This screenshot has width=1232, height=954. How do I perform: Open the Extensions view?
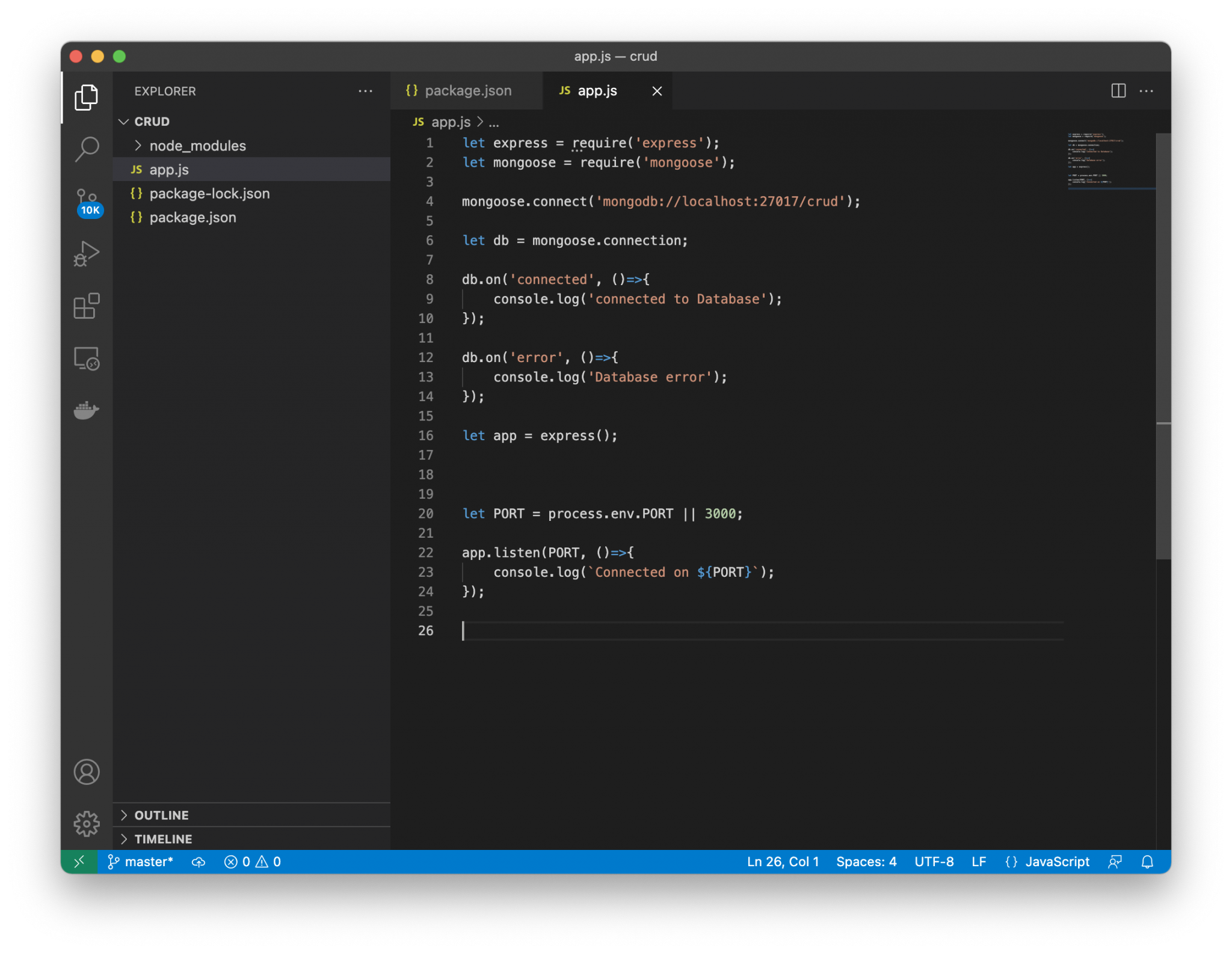coord(87,307)
